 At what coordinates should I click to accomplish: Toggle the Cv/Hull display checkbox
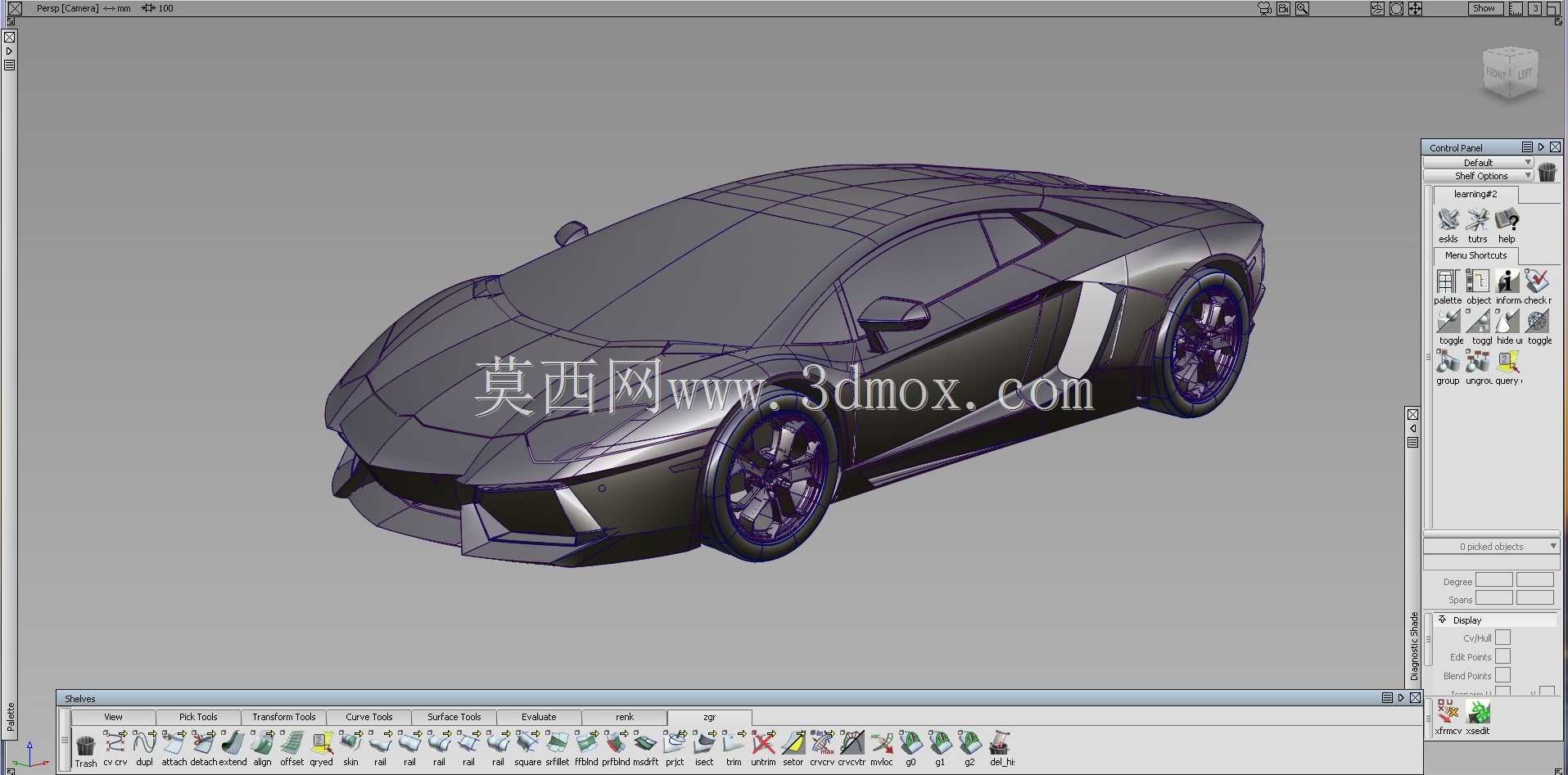(x=1502, y=638)
